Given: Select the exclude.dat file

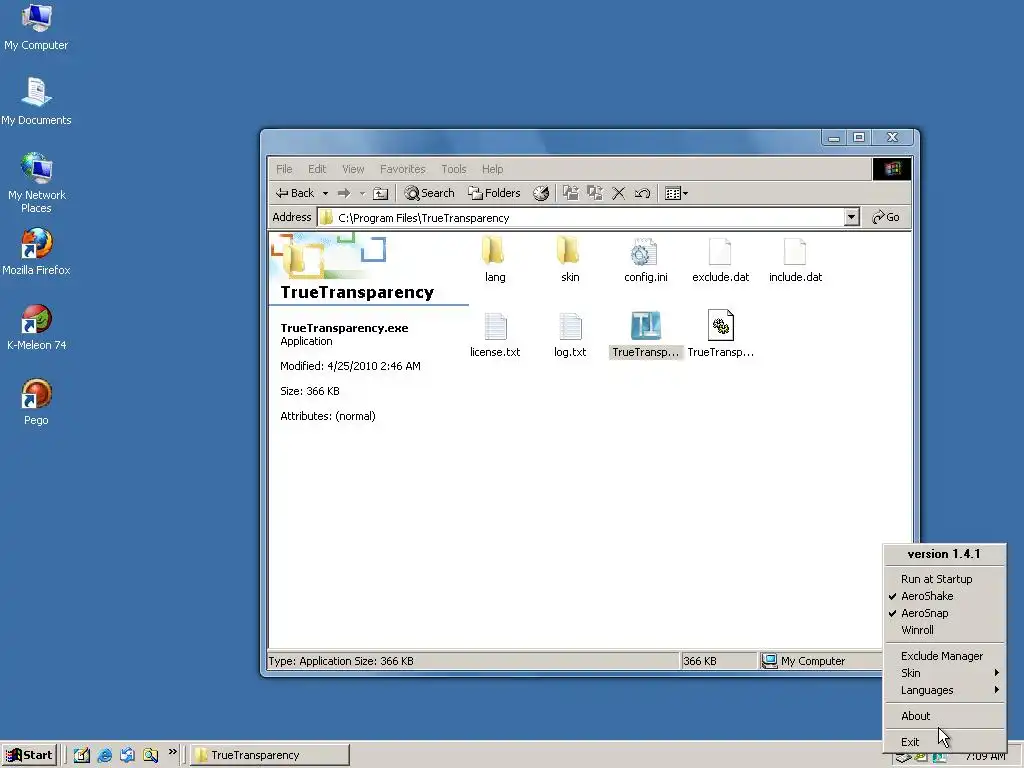Looking at the screenshot, I should point(720,260).
